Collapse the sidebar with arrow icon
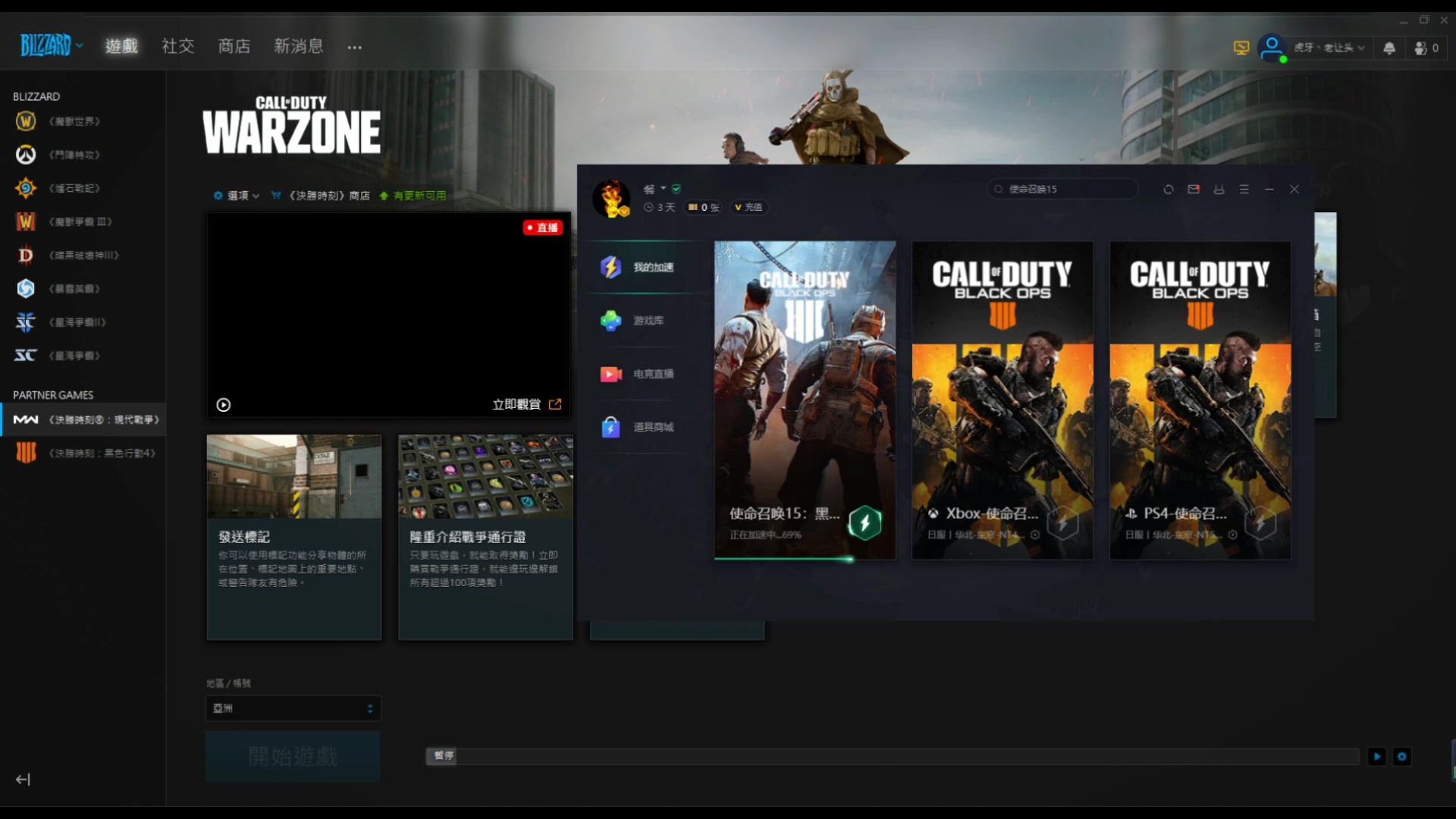 (23, 780)
